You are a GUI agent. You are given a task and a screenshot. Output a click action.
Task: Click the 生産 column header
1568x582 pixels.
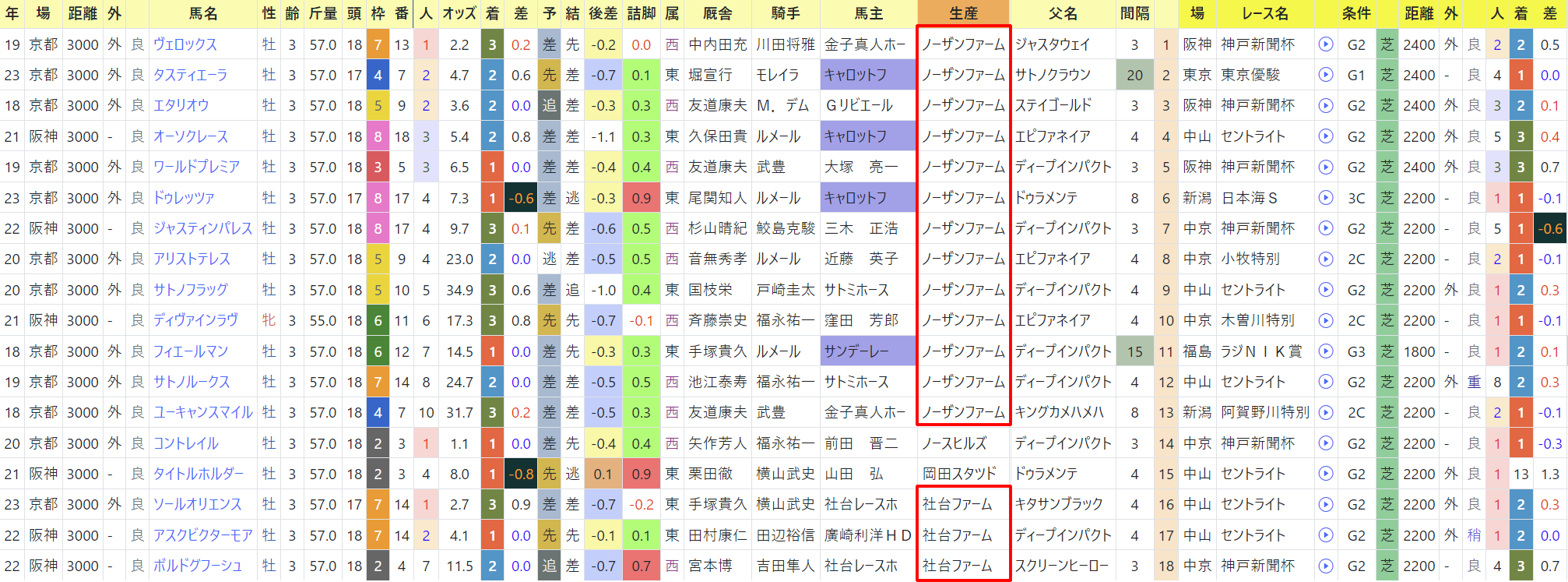(x=964, y=13)
